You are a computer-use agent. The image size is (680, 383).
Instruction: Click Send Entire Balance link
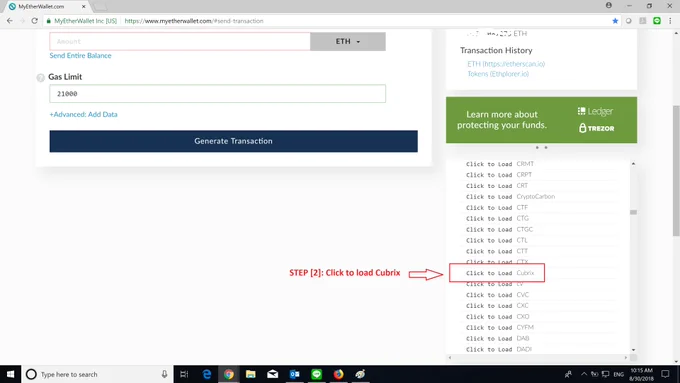pos(80,56)
